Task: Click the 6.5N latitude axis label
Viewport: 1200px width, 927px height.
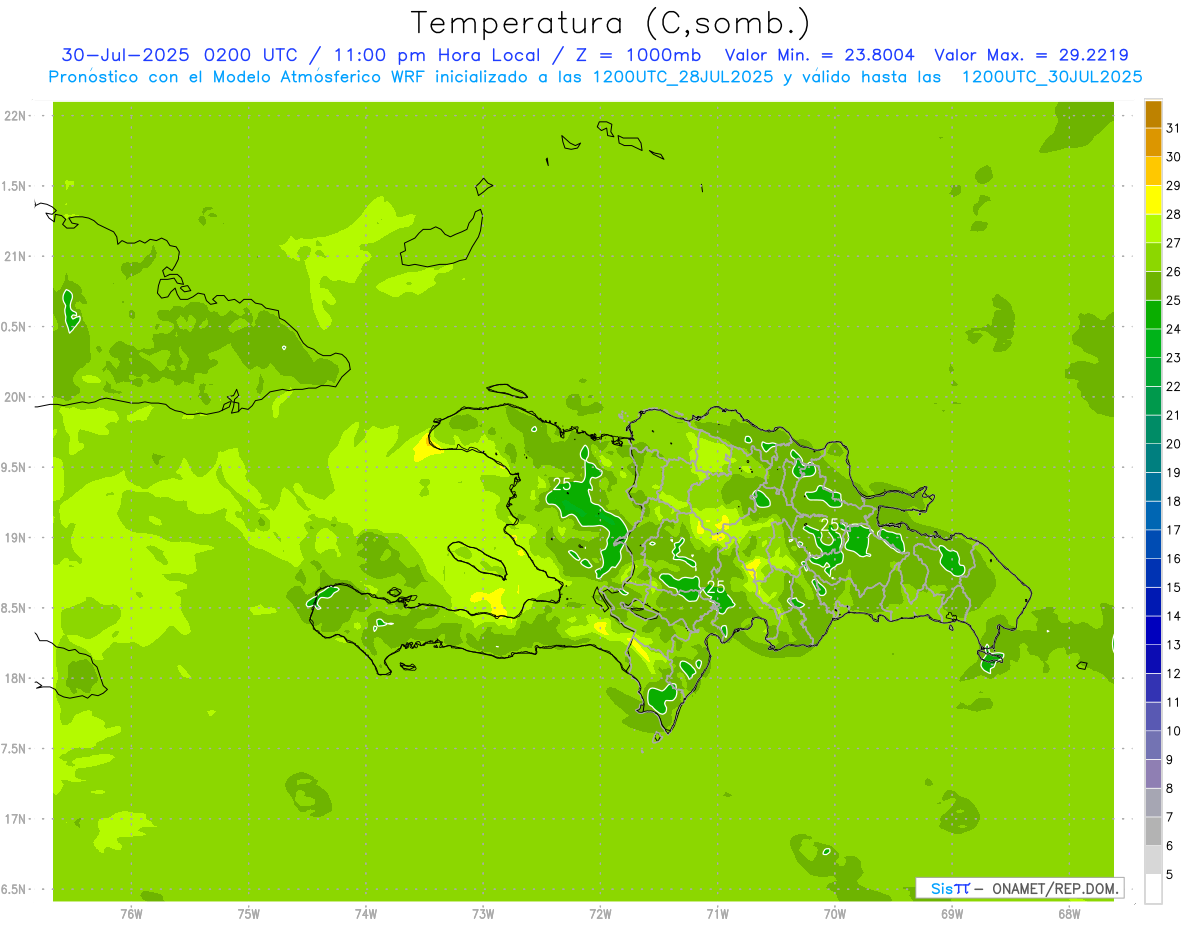Action: [15, 889]
